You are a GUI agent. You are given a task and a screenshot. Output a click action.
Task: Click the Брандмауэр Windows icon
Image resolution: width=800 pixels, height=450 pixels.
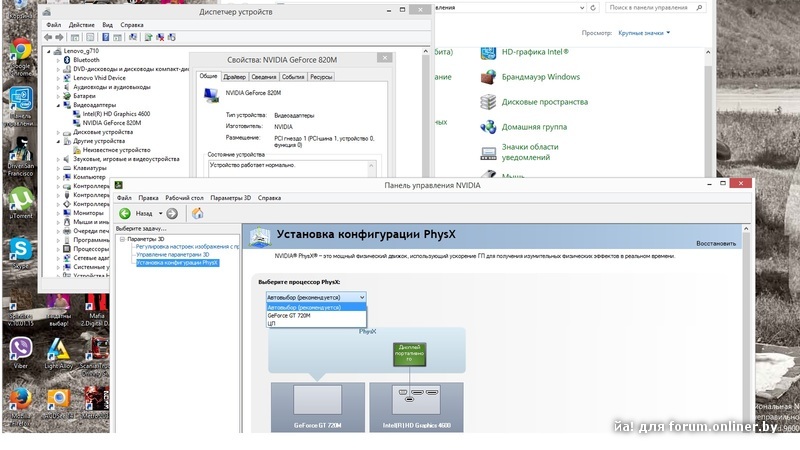pyautogui.click(x=488, y=77)
